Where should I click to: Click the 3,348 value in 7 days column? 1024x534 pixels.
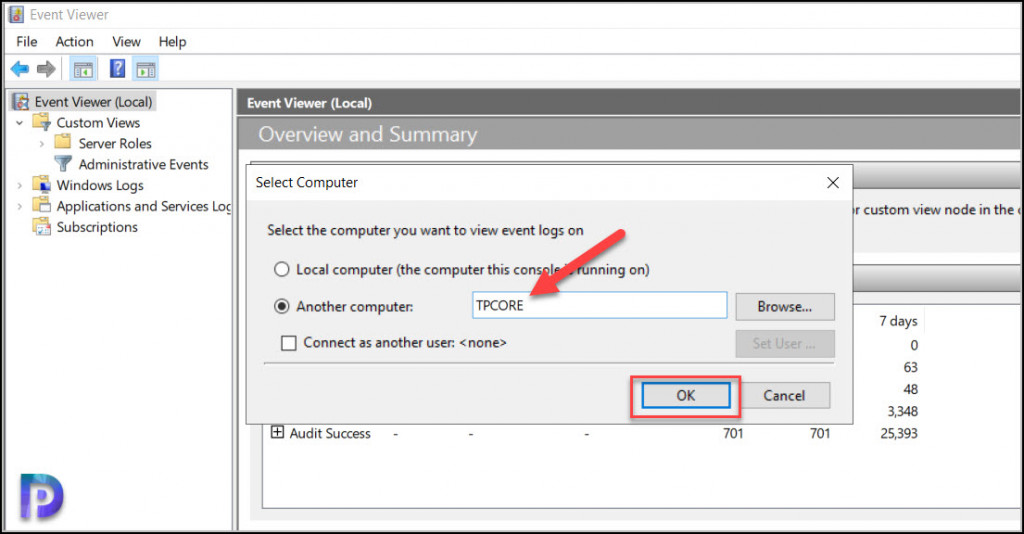(x=903, y=411)
